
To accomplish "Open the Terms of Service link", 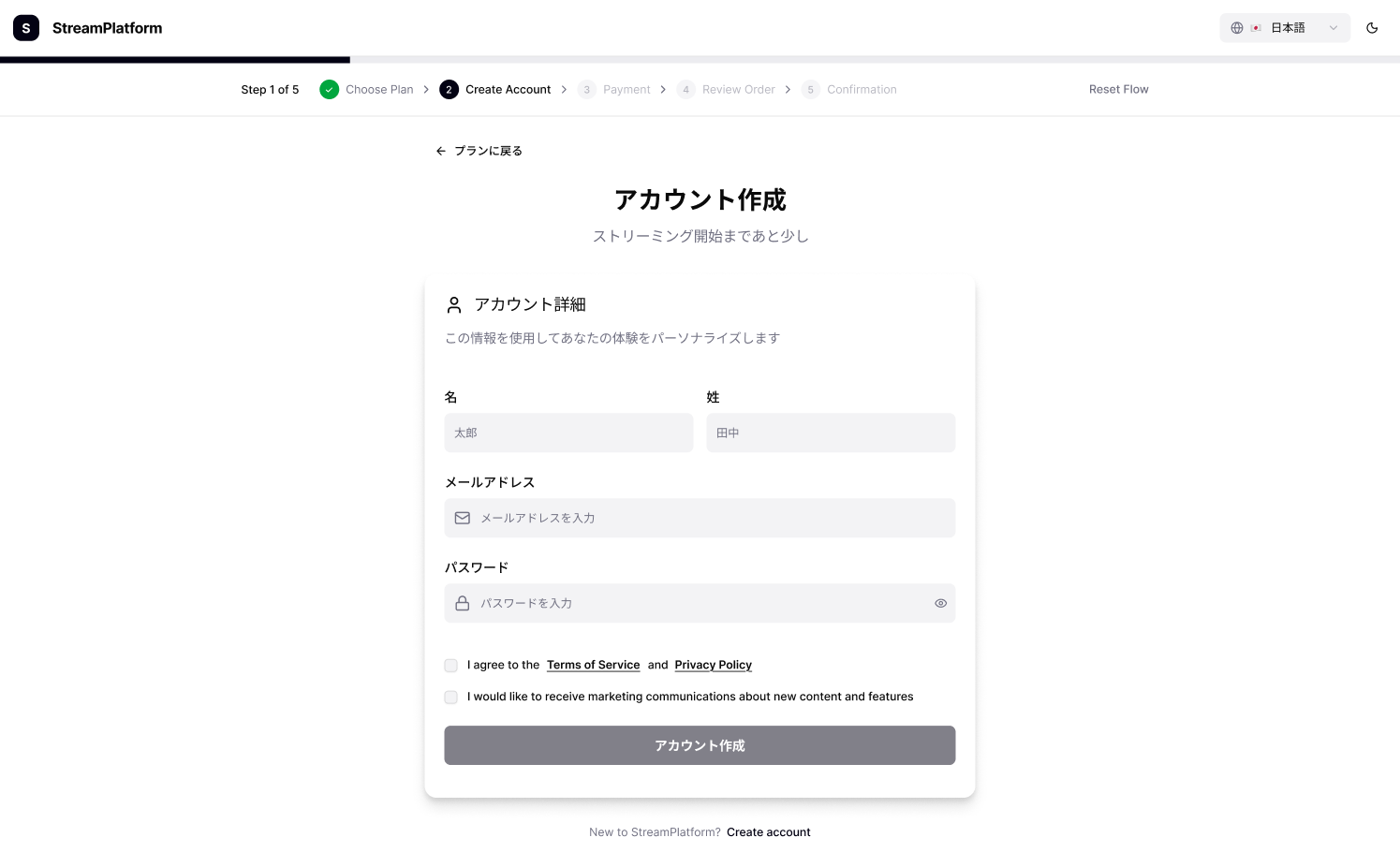I will [x=594, y=665].
